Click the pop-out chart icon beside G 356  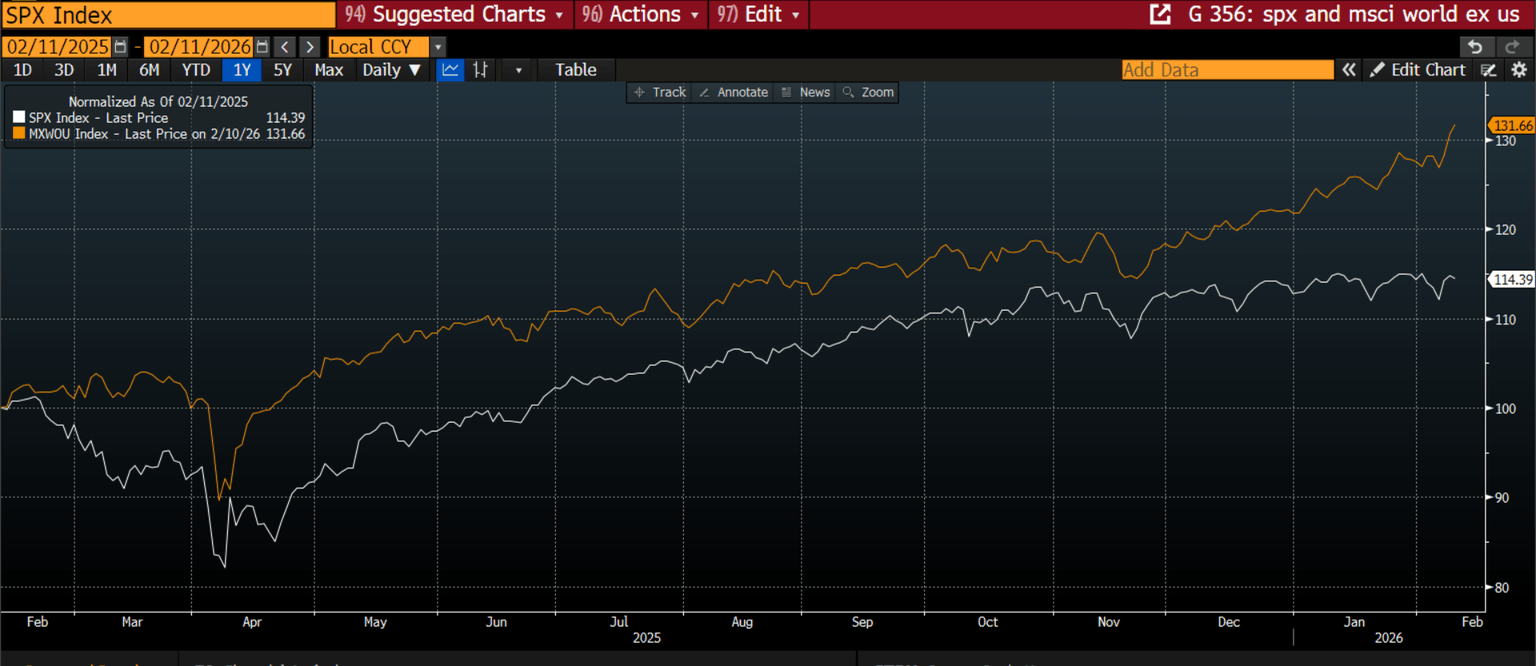point(1160,15)
